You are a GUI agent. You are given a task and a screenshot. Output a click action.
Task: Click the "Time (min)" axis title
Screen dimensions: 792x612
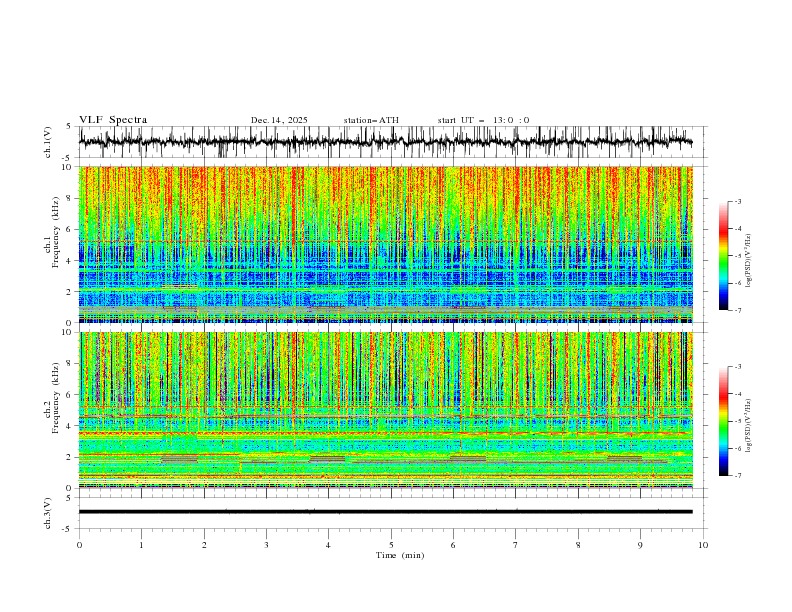point(400,555)
